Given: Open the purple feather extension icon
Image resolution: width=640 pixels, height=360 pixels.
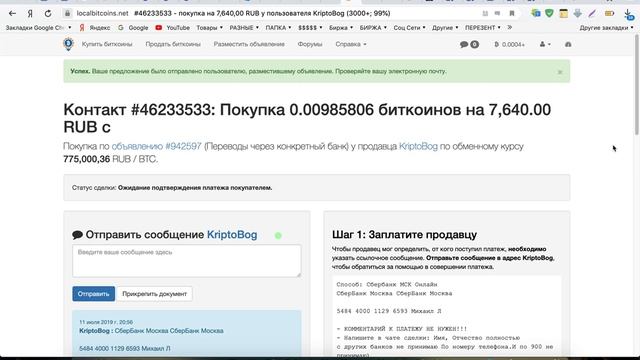Looking at the screenshot, I should 592,13.
